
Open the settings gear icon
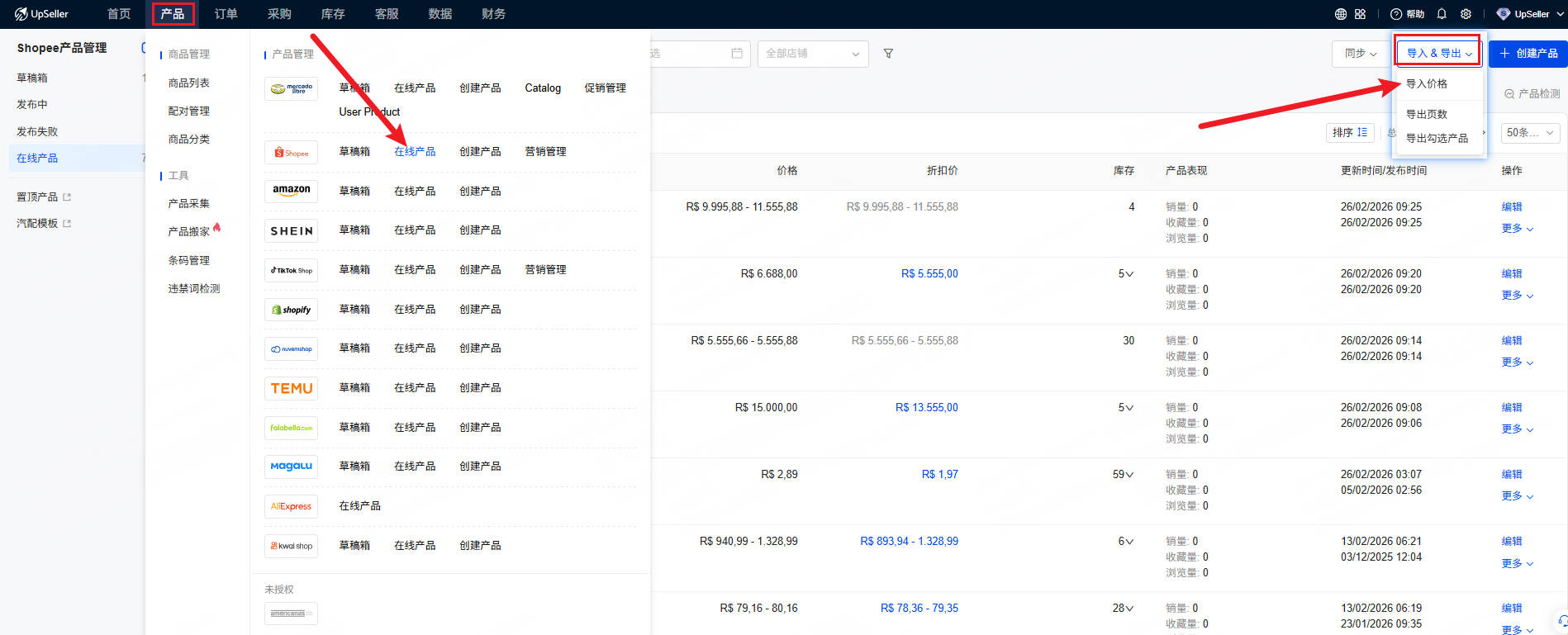[1466, 14]
